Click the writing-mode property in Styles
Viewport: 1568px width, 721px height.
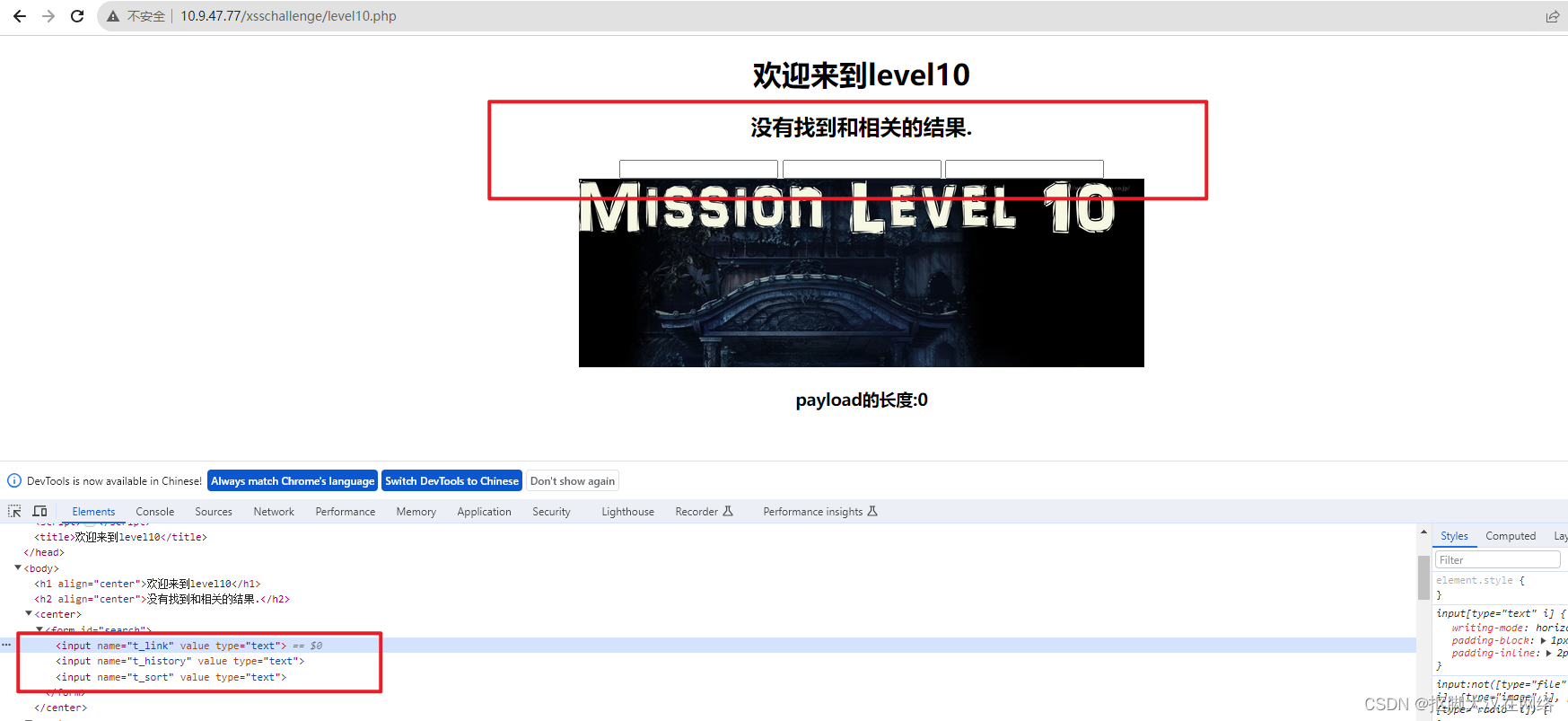(x=1490, y=628)
